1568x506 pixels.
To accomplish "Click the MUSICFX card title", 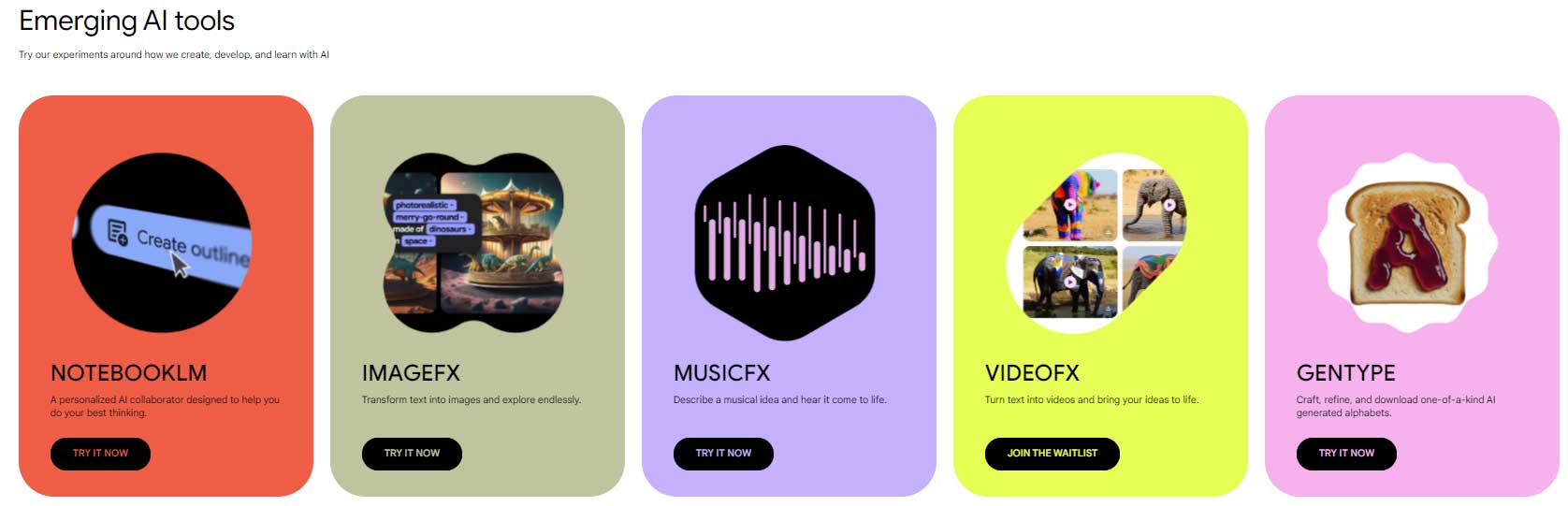I will click(x=722, y=373).
